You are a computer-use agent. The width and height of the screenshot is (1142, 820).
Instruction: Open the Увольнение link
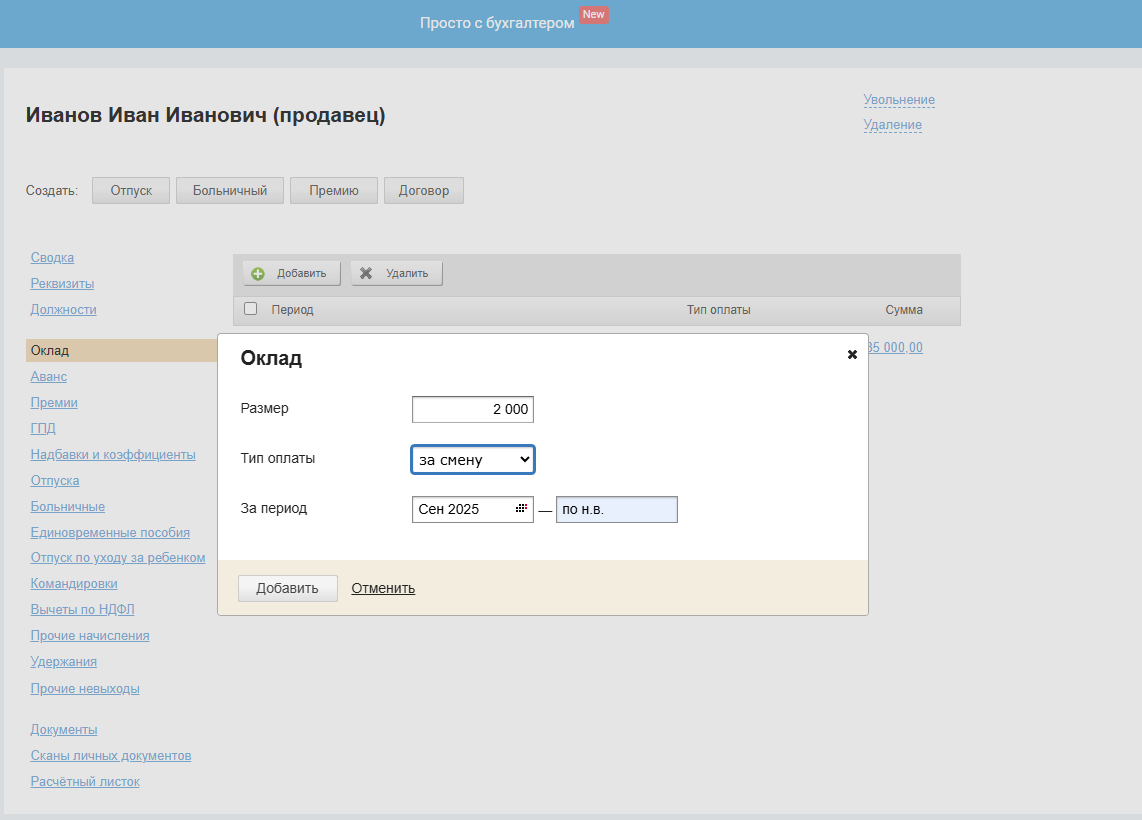pyautogui.click(x=899, y=100)
